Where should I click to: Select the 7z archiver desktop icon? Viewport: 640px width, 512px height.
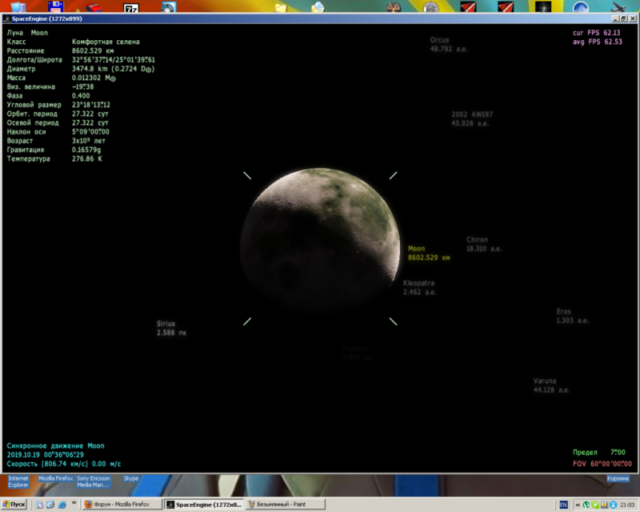click(x=131, y=8)
